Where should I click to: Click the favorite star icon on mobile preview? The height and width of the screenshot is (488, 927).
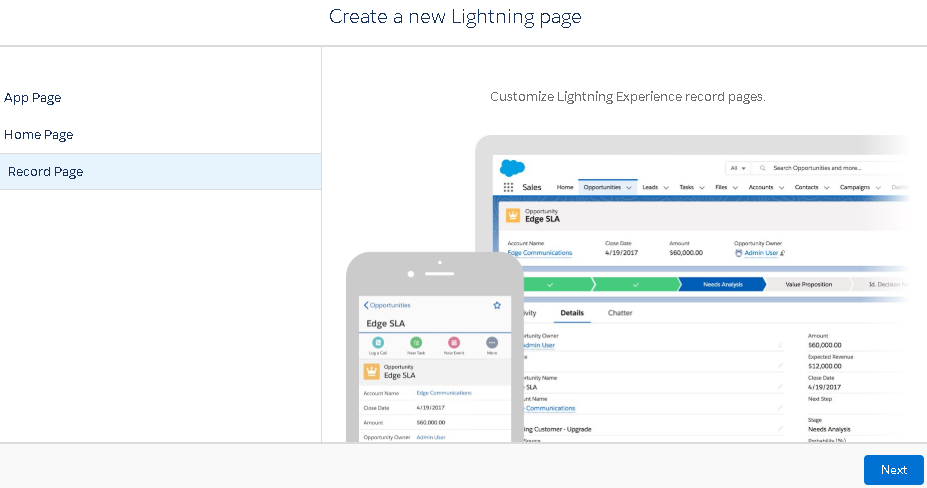click(497, 305)
